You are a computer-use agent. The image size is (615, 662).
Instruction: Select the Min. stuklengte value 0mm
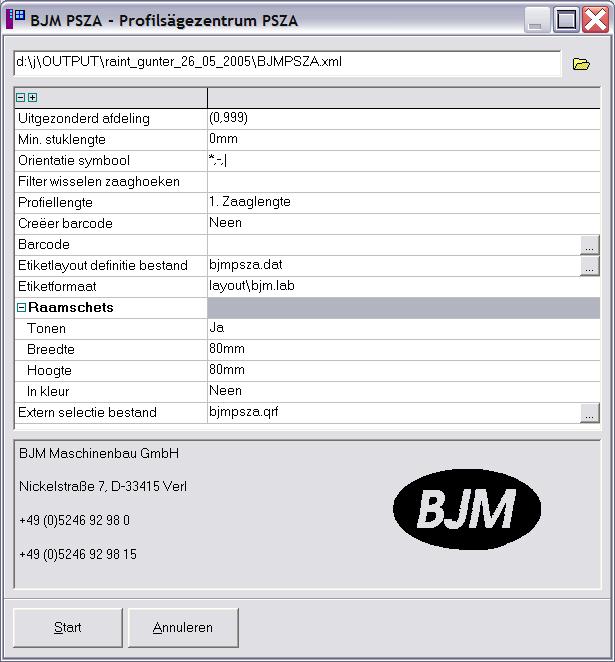coord(404,140)
